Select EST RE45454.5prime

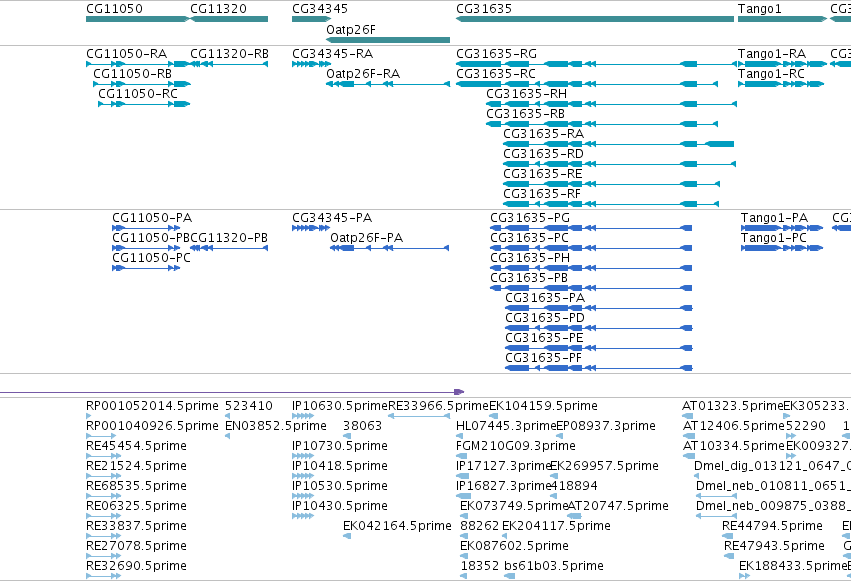click(136, 446)
